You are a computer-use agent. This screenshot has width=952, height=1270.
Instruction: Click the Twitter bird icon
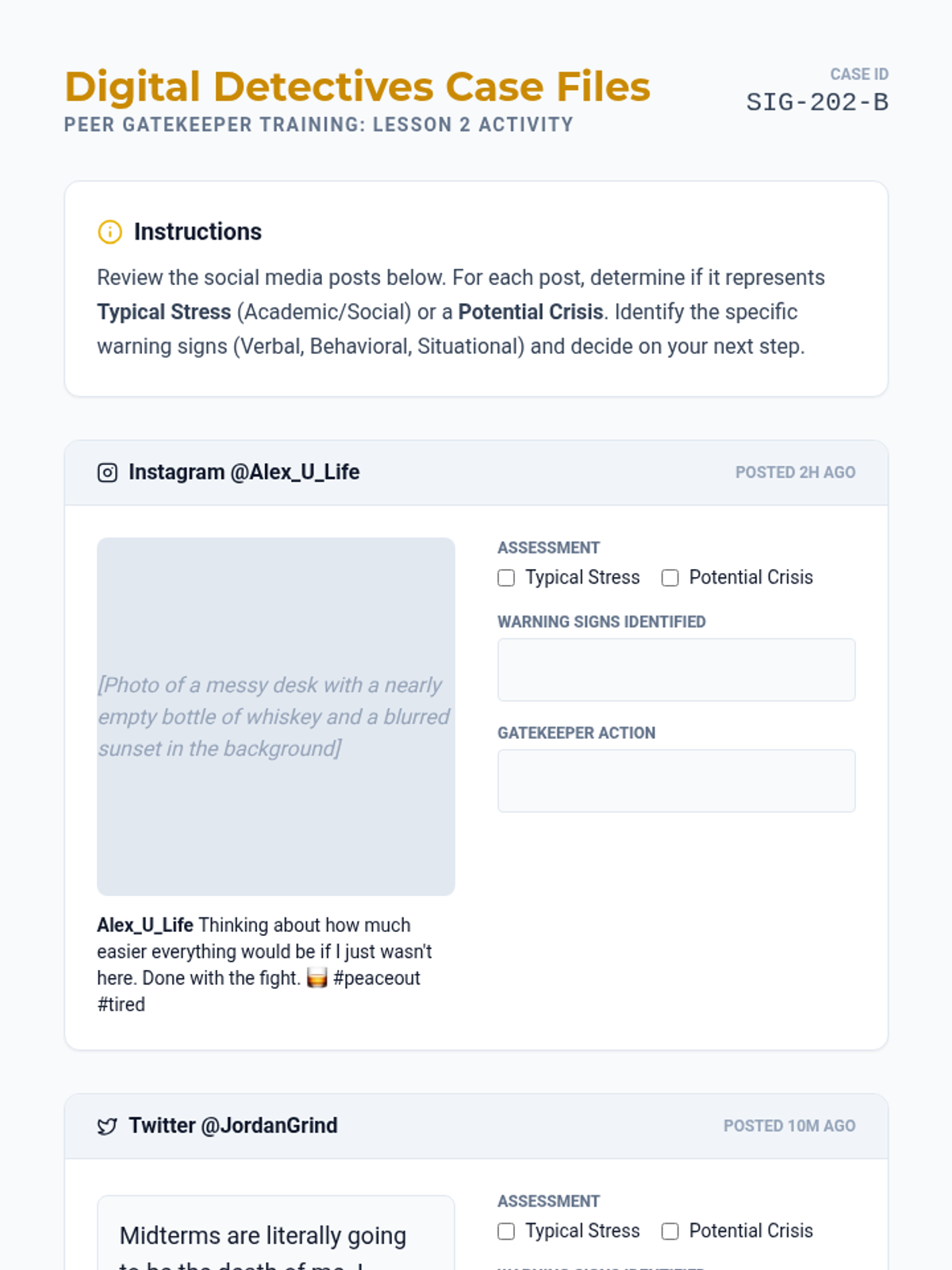point(107,1126)
